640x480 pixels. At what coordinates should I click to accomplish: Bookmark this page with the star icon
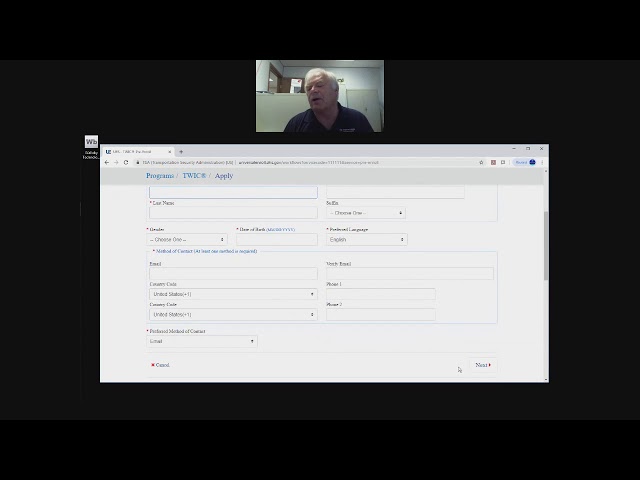click(x=481, y=162)
